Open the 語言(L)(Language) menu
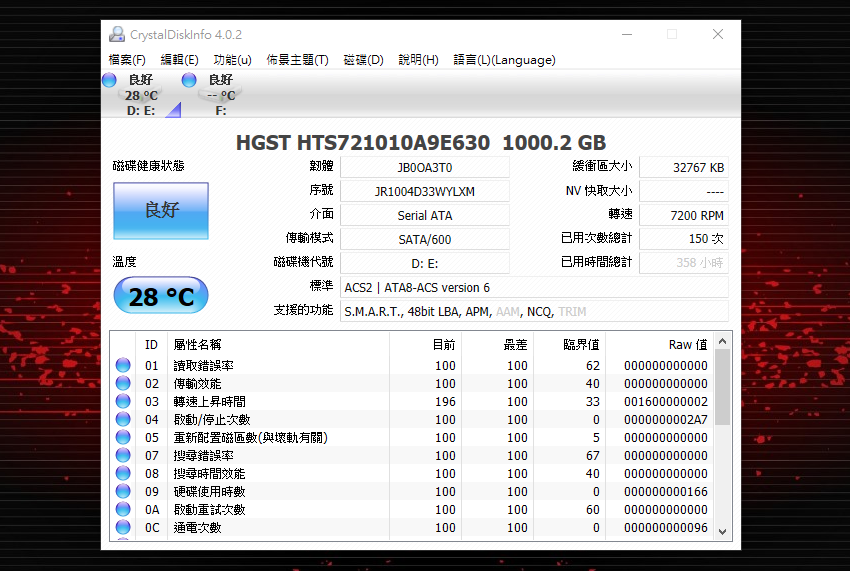This screenshot has height=571, width=850. pyautogui.click(x=504, y=60)
